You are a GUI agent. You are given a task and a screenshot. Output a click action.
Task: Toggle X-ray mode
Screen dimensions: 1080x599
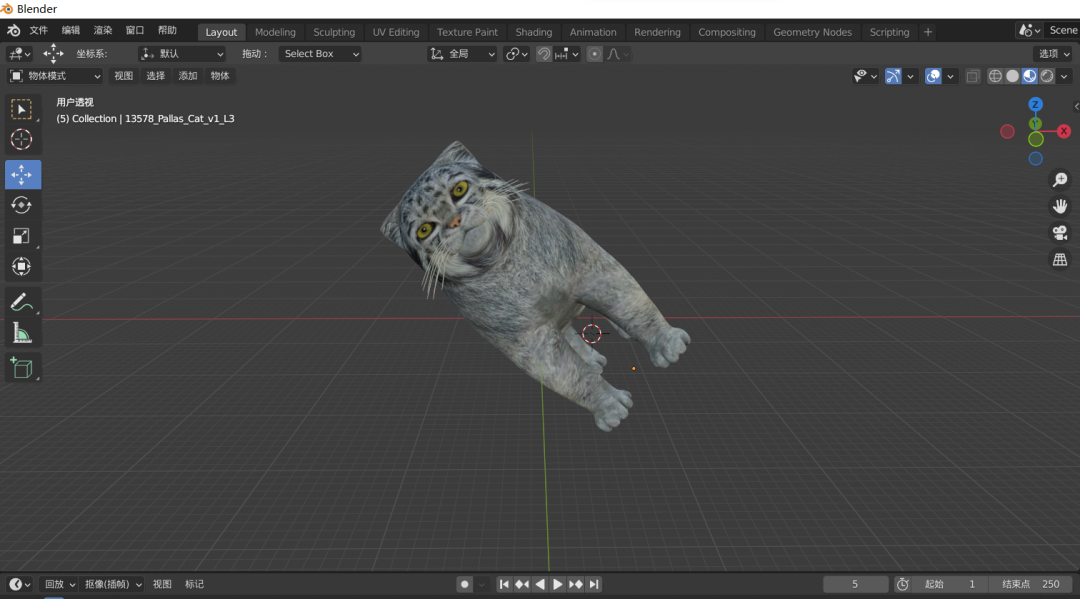(973, 76)
